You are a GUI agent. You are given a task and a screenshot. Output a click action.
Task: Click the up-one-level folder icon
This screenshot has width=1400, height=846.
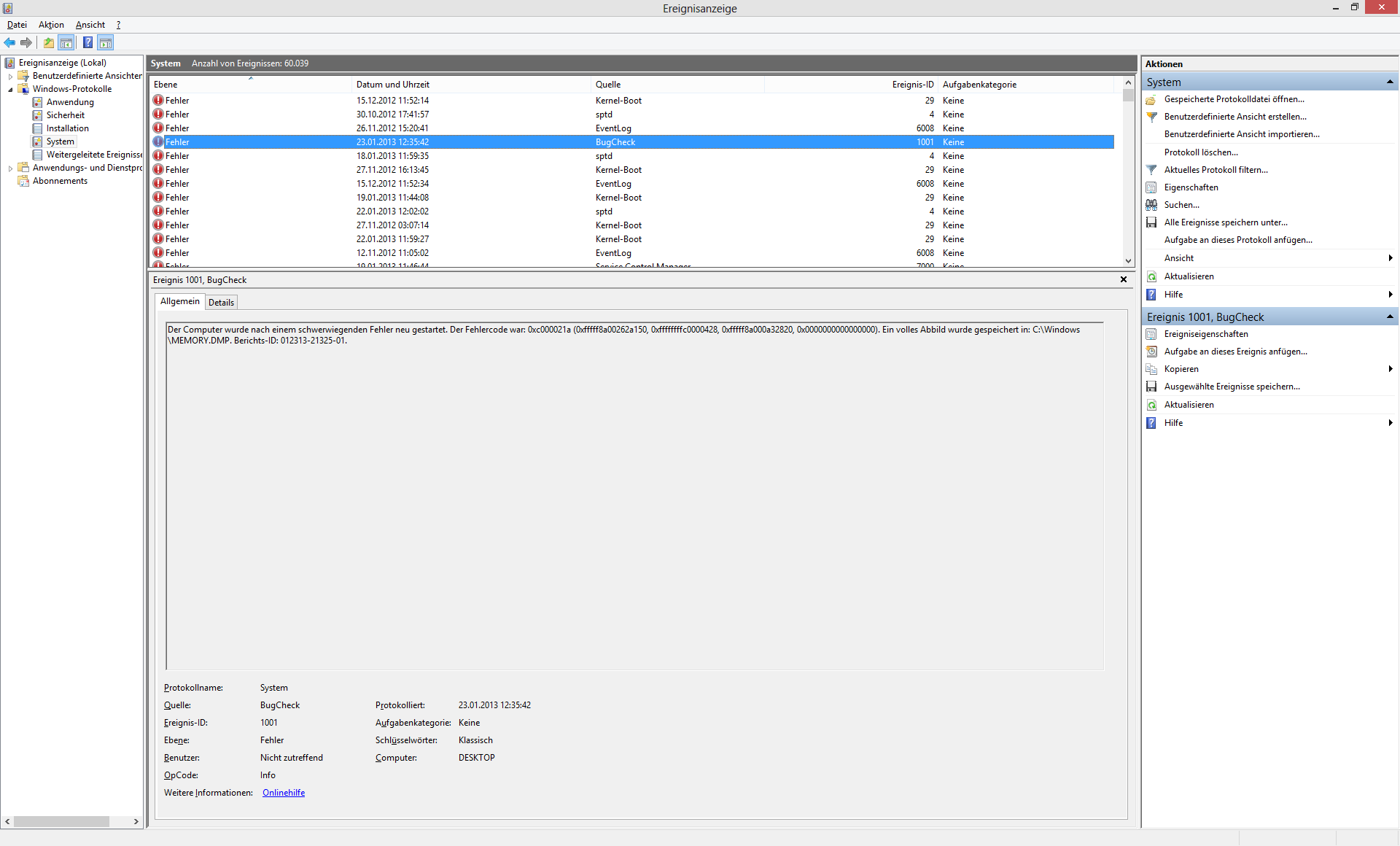coord(48,42)
